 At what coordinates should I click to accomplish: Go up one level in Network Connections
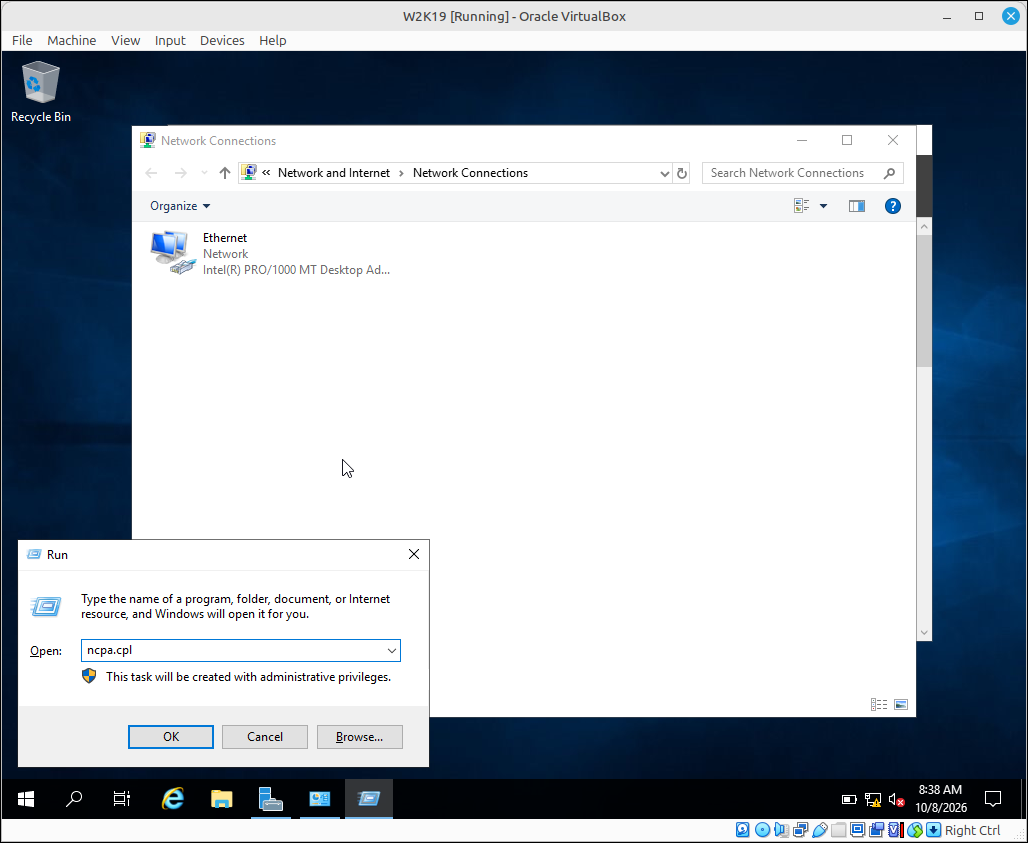pyautogui.click(x=225, y=173)
